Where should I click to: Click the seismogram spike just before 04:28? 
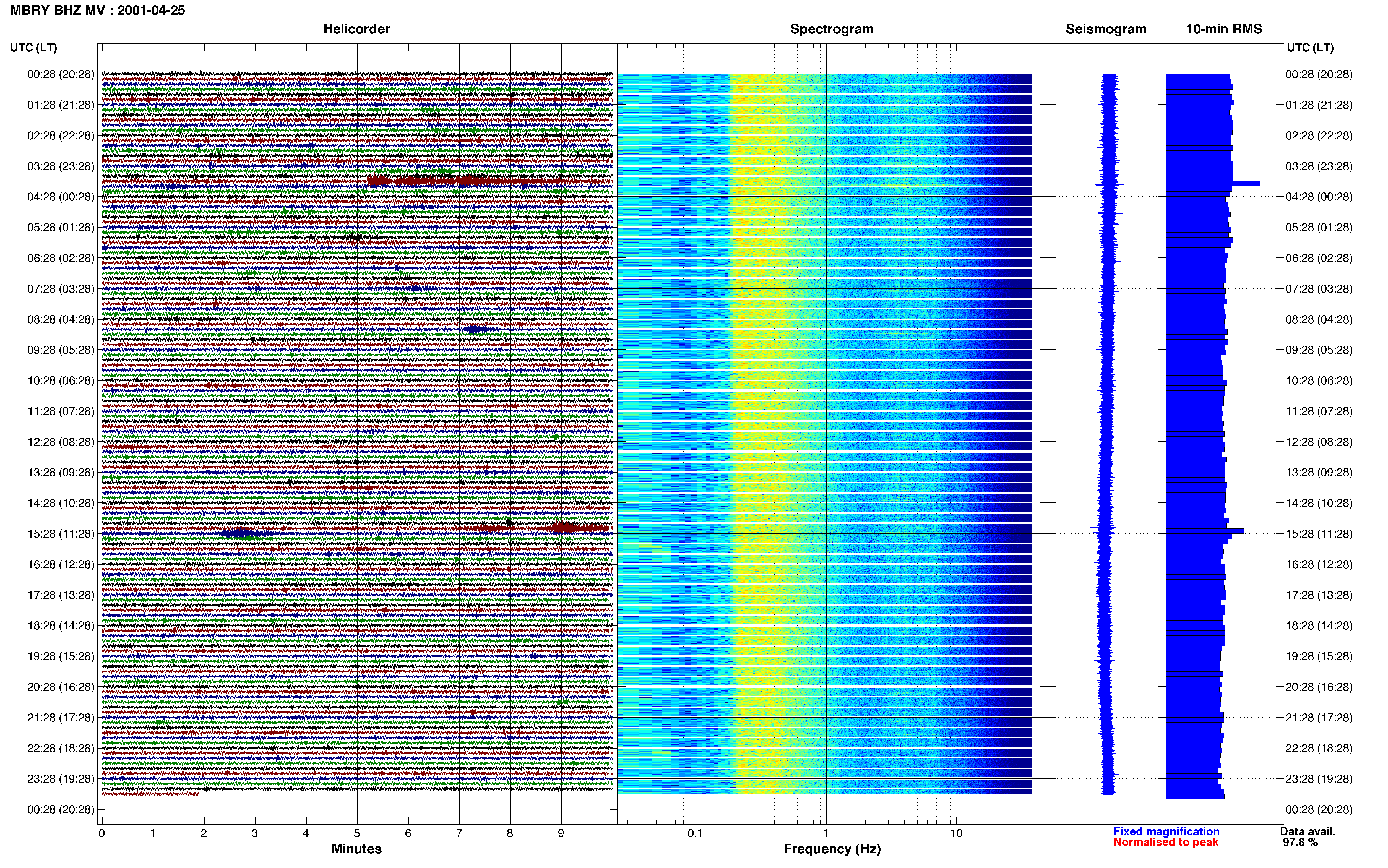click(x=1112, y=184)
